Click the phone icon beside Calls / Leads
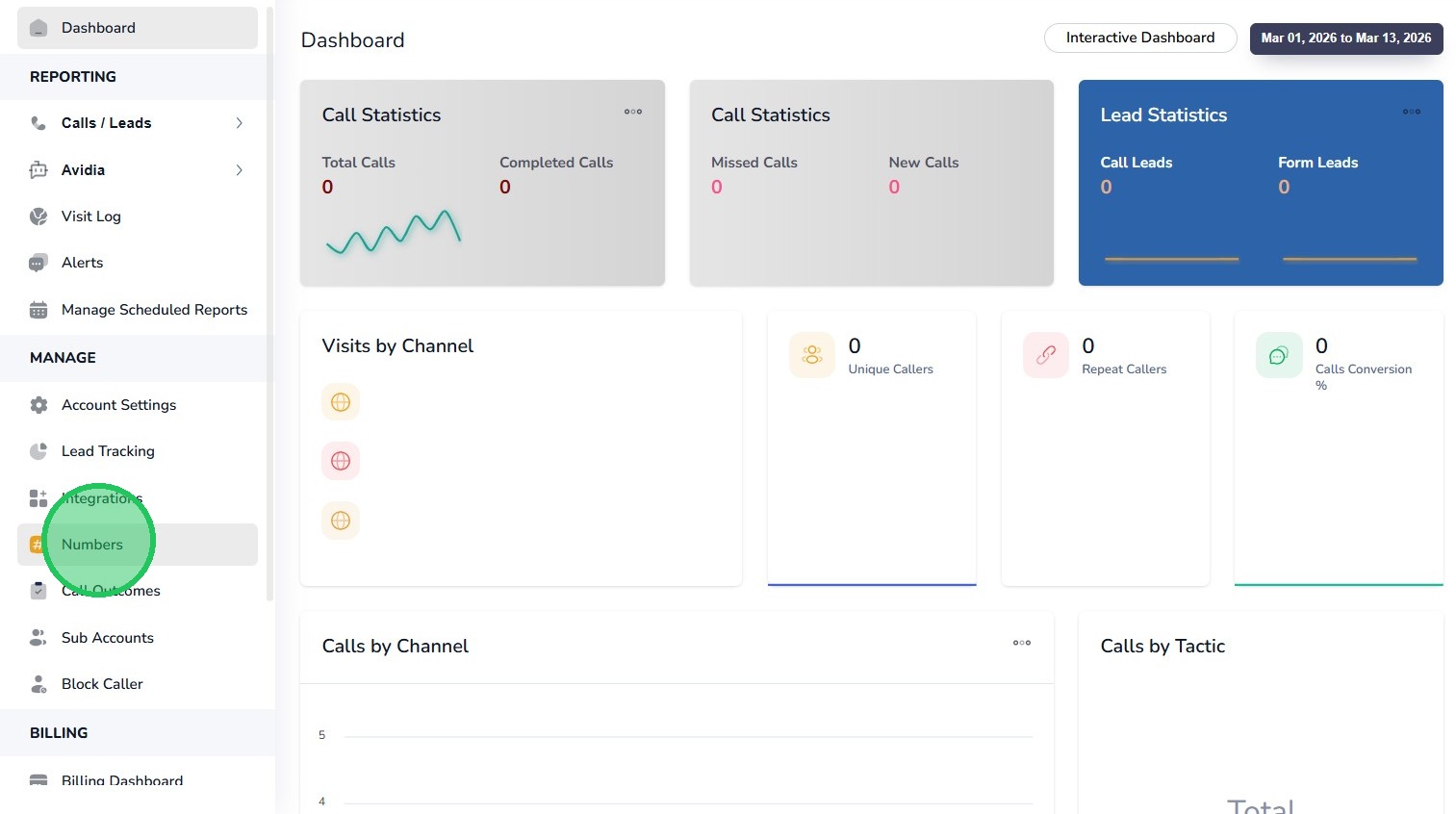Screen dimensions: 1456x814 tap(38, 123)
